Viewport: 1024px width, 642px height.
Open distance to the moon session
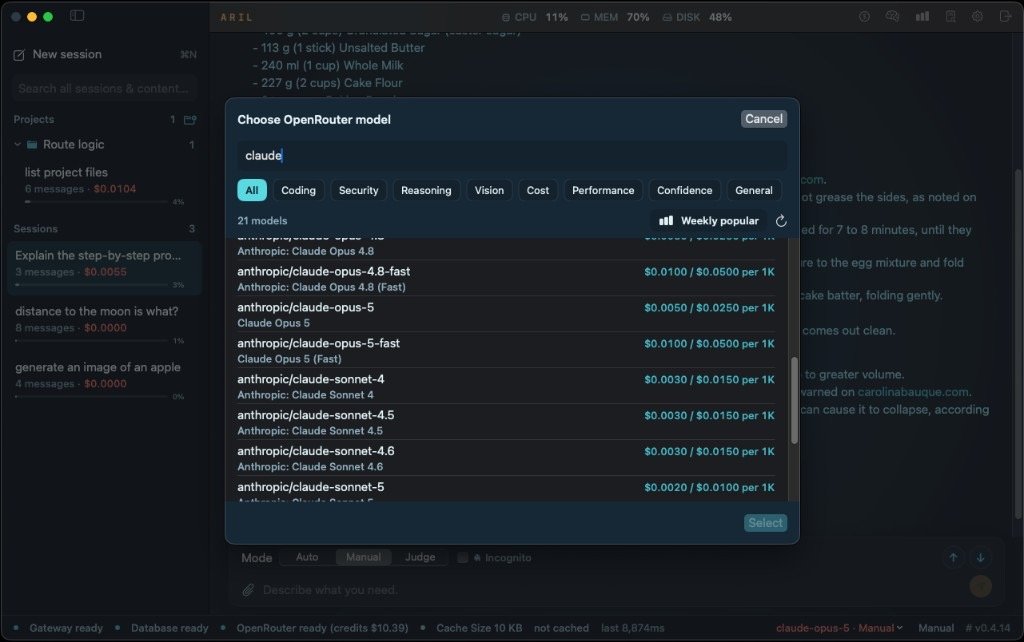104,324
